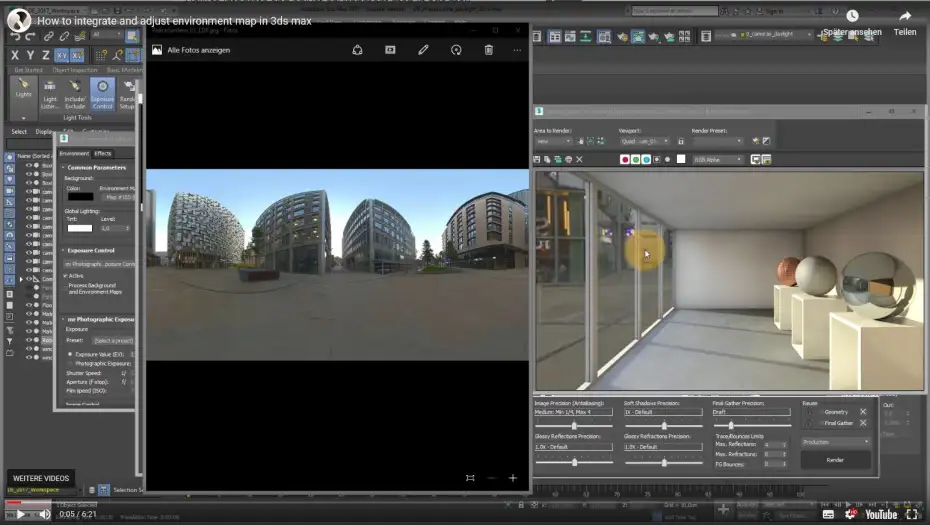Open Select menu in scene explorer
The width and height of the screenshot is (930, 525).
[19, 132]
